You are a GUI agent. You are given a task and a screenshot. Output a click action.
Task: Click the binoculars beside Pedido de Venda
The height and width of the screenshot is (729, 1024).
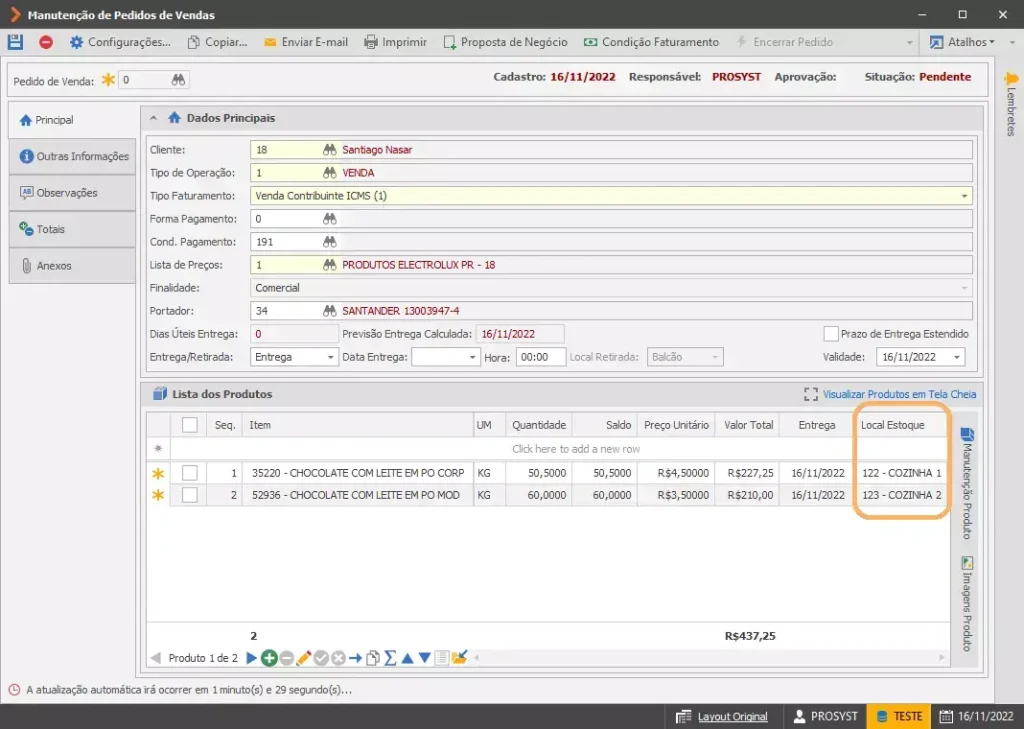[178, 80]
